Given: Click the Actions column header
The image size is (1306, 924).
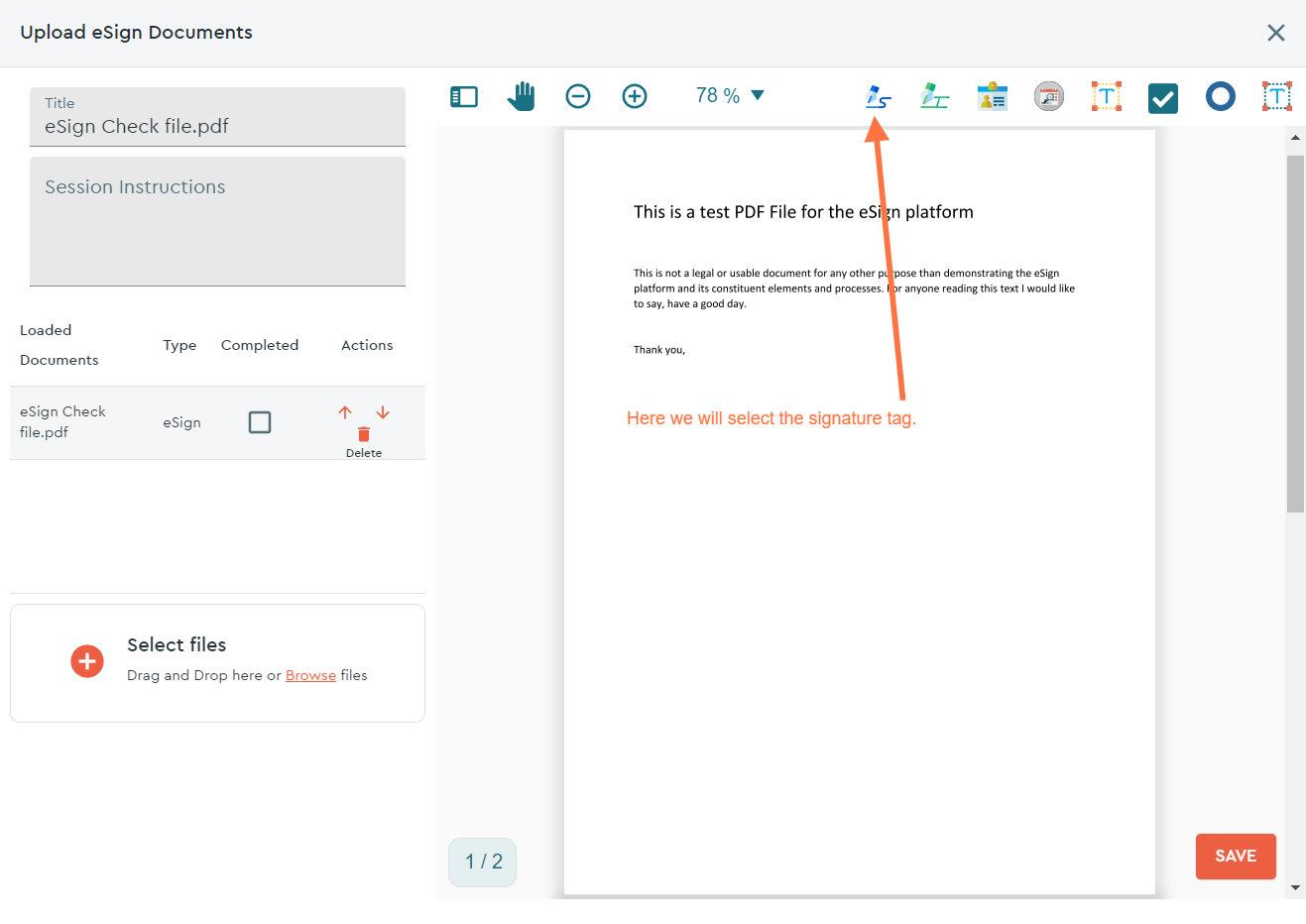Looking at the screenshot, I should (x=367, y=345).
